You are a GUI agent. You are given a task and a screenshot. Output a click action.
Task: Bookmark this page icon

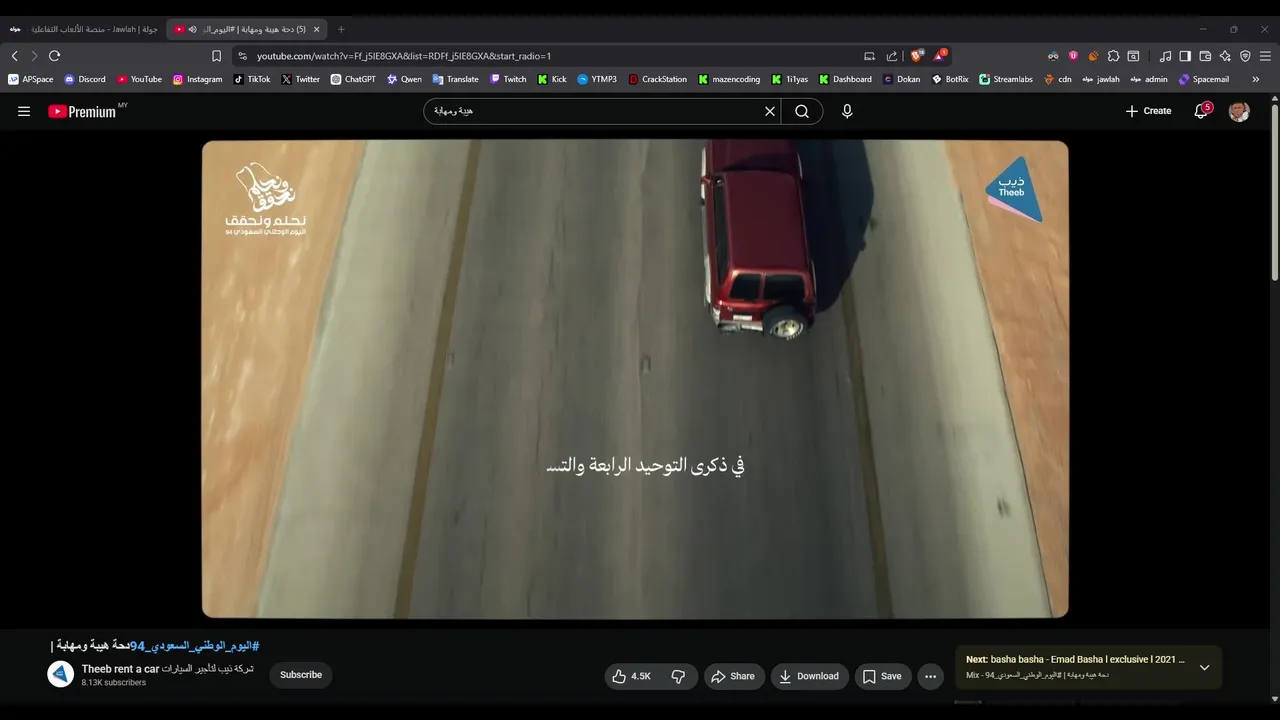(x=216, y=56)
